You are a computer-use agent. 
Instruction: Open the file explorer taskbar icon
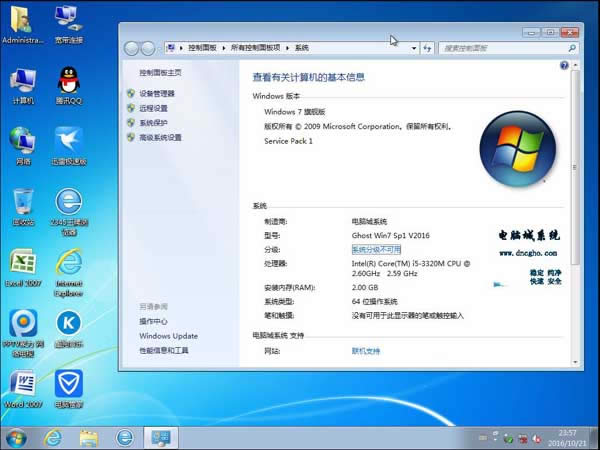(x=88, y=437)
